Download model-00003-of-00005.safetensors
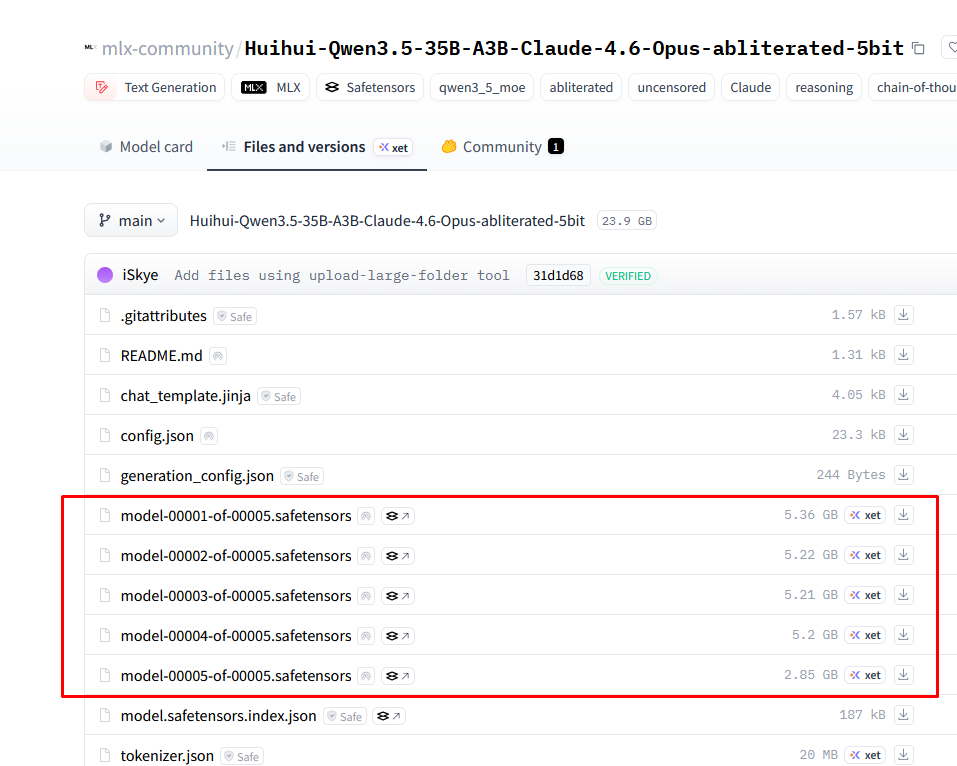 point(903,595)
